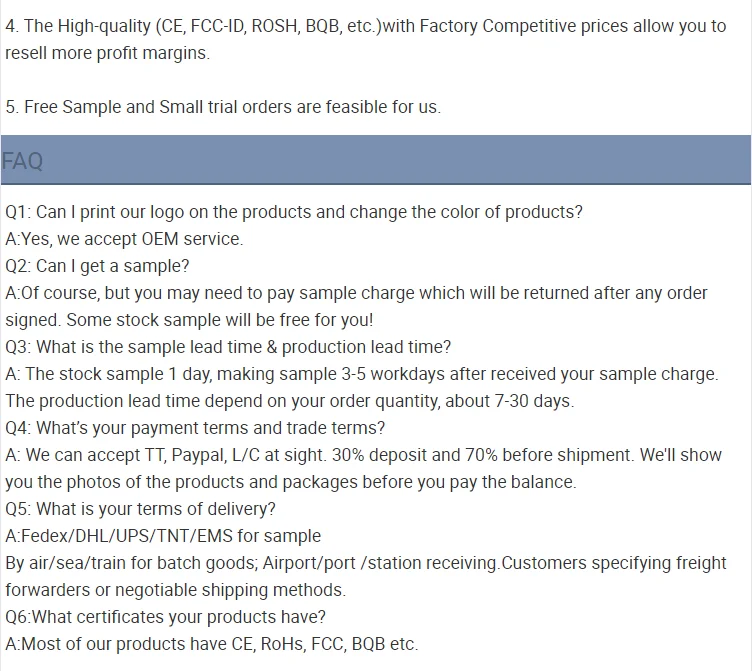Click the air/sea/train batch goods line
752x671 pixels.
pos(366,563)
